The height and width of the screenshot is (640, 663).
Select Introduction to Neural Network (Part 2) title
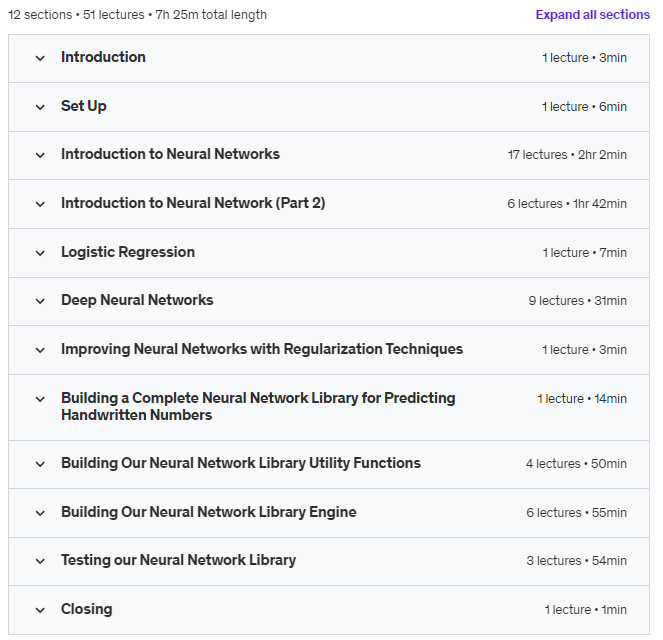pyautogui.click(x=193, y=203)
